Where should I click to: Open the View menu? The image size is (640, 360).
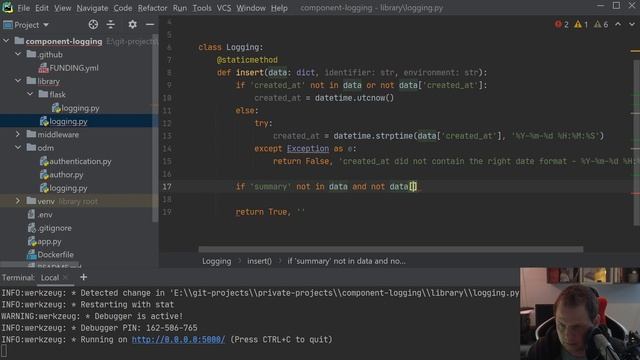tap(62, 8)
